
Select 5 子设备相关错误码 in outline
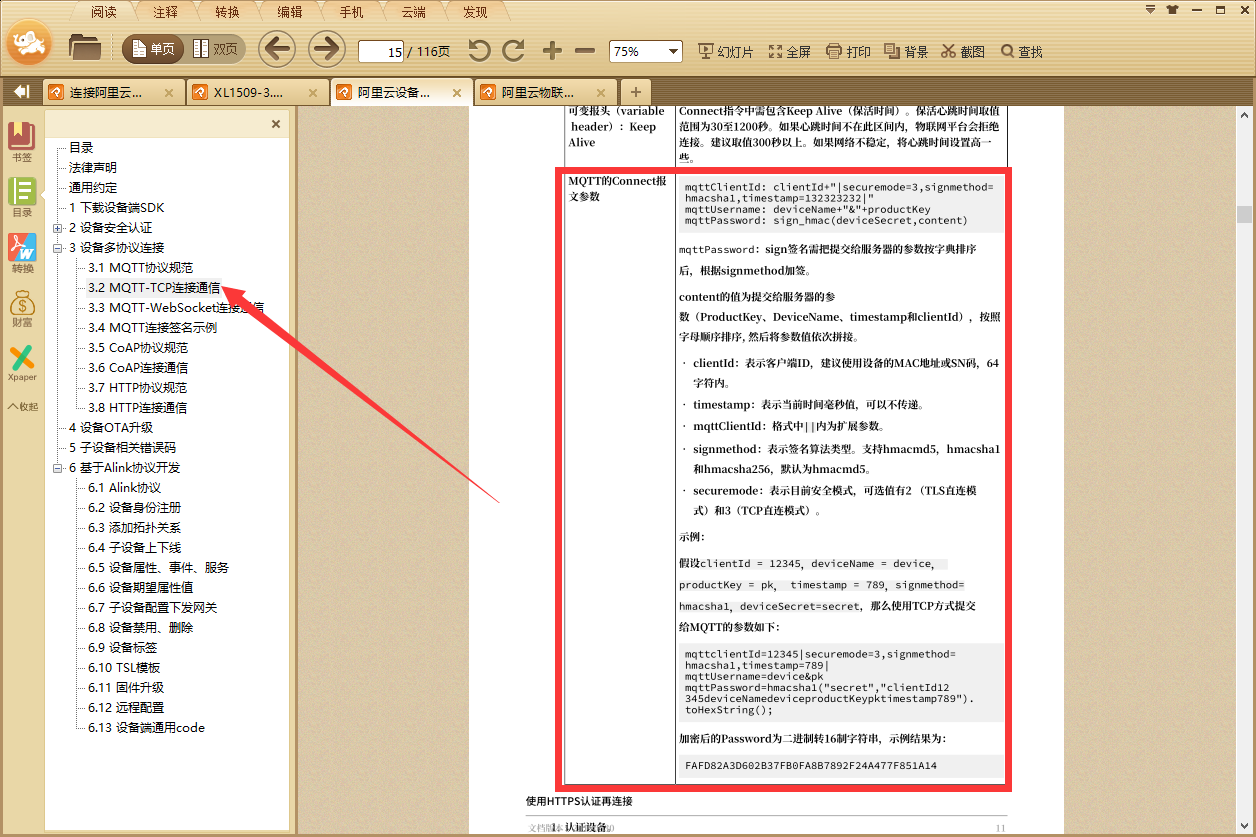click(122, 448)
